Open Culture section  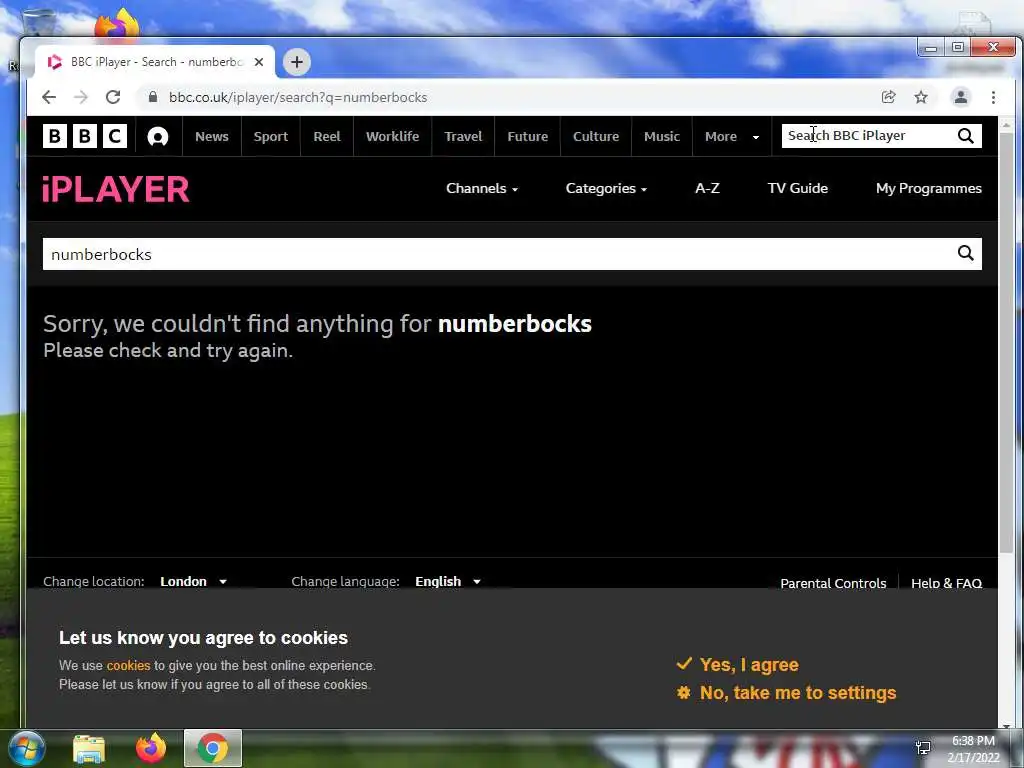coord(596,136)
